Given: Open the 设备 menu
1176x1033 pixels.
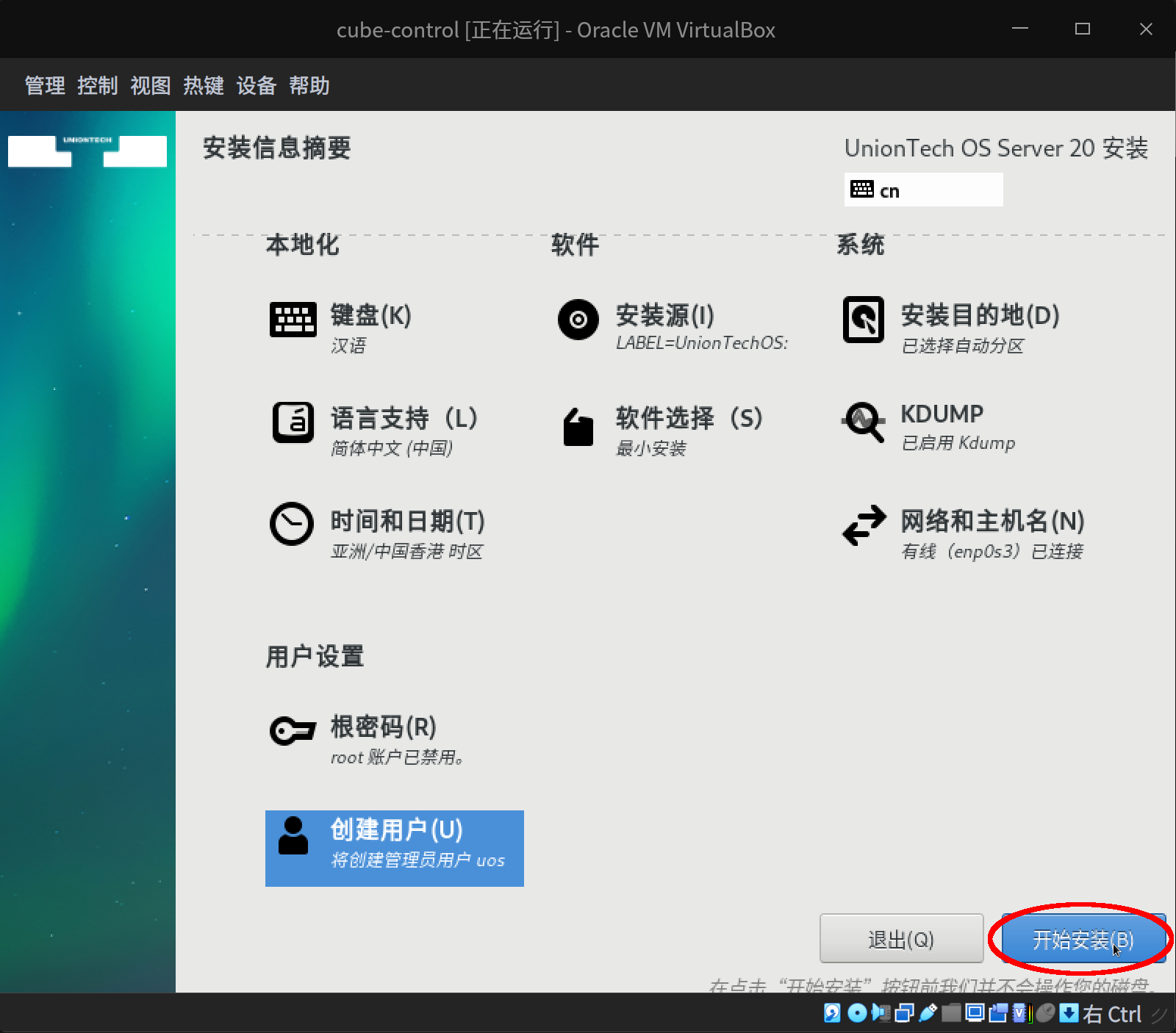Looking at the screenshot, I should tap(256, 86).
